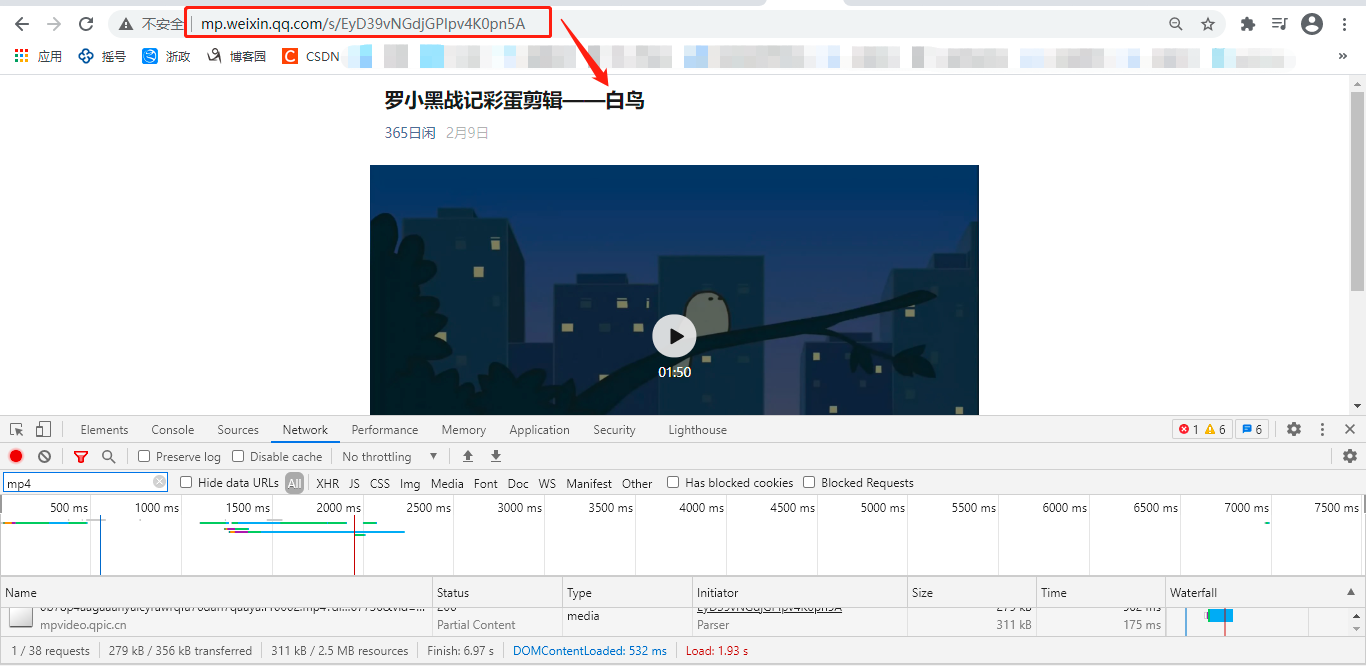Check Blocked Requests
The height and width of the screenshot is (666, 1366).
[x=809, y=482]
